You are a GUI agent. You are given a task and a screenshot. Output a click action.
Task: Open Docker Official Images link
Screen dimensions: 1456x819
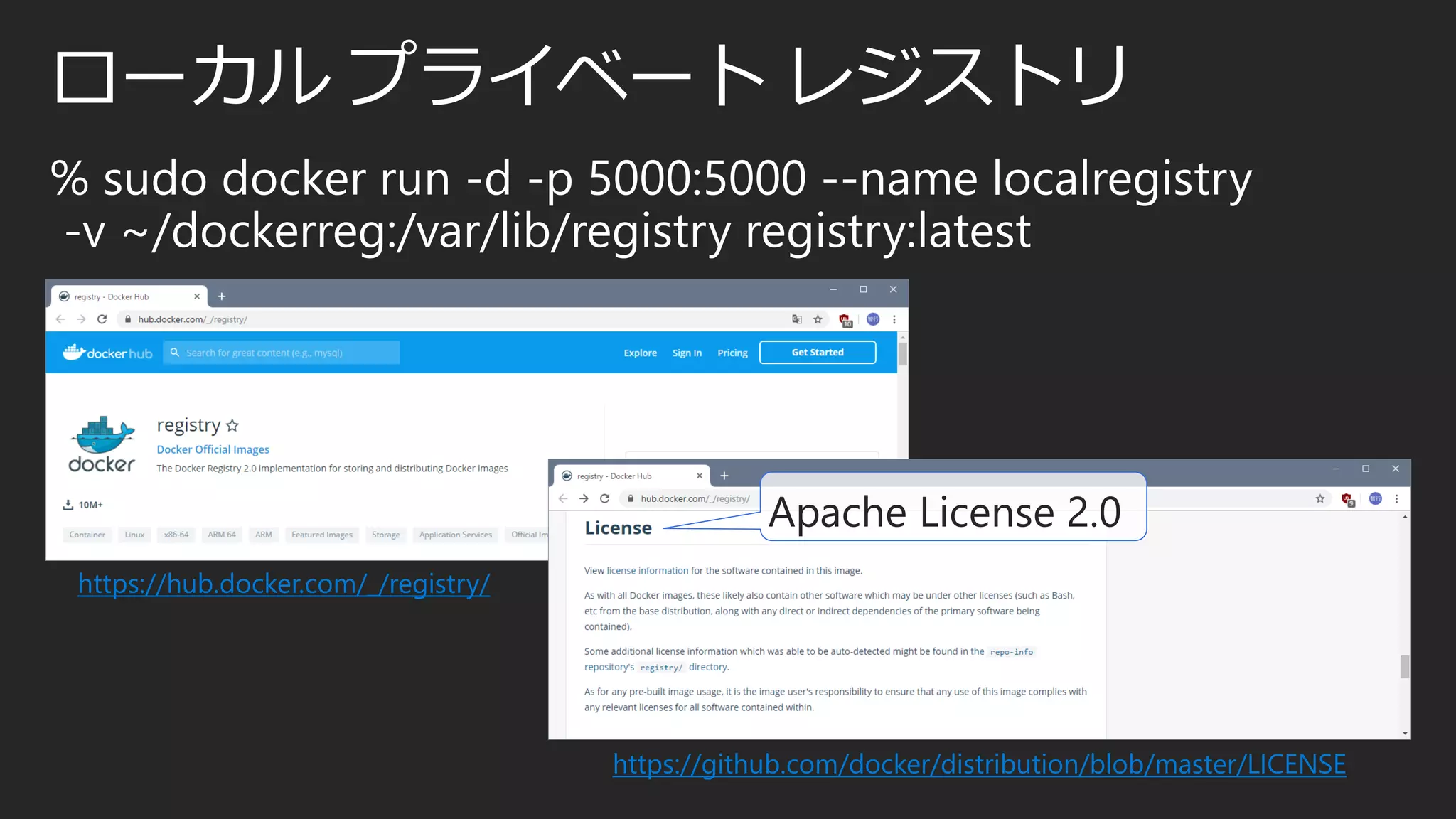click(x=213, y=449)
